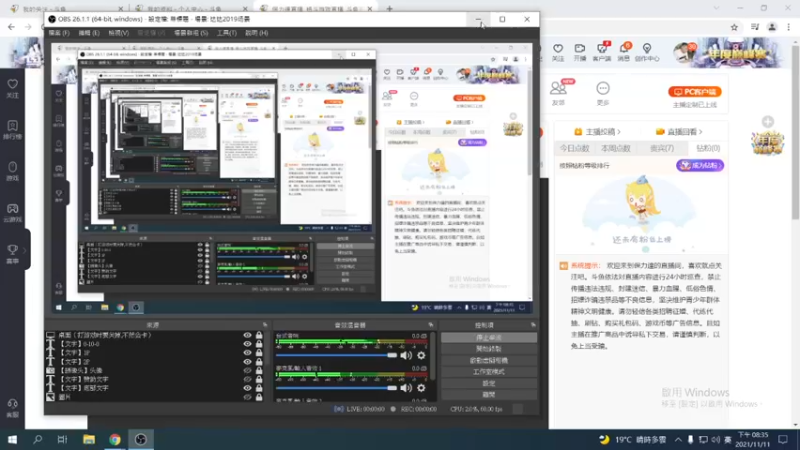Hide the 【文字】2P source eye icon
This screenshot has height=450, width=800.
click(x=247, y=361)
